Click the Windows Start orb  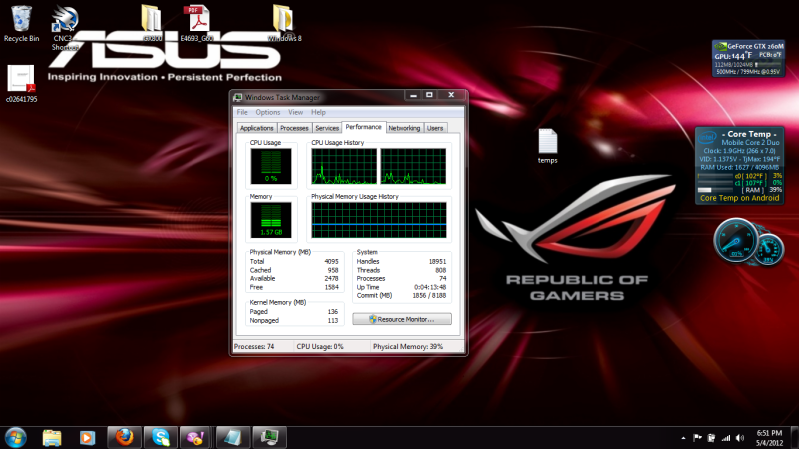click(x=15, y=438)
